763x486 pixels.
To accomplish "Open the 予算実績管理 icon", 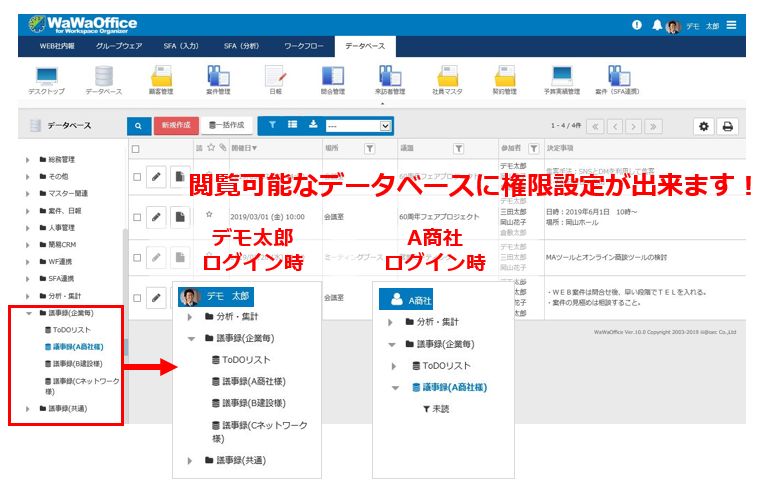I will [560, 76].
